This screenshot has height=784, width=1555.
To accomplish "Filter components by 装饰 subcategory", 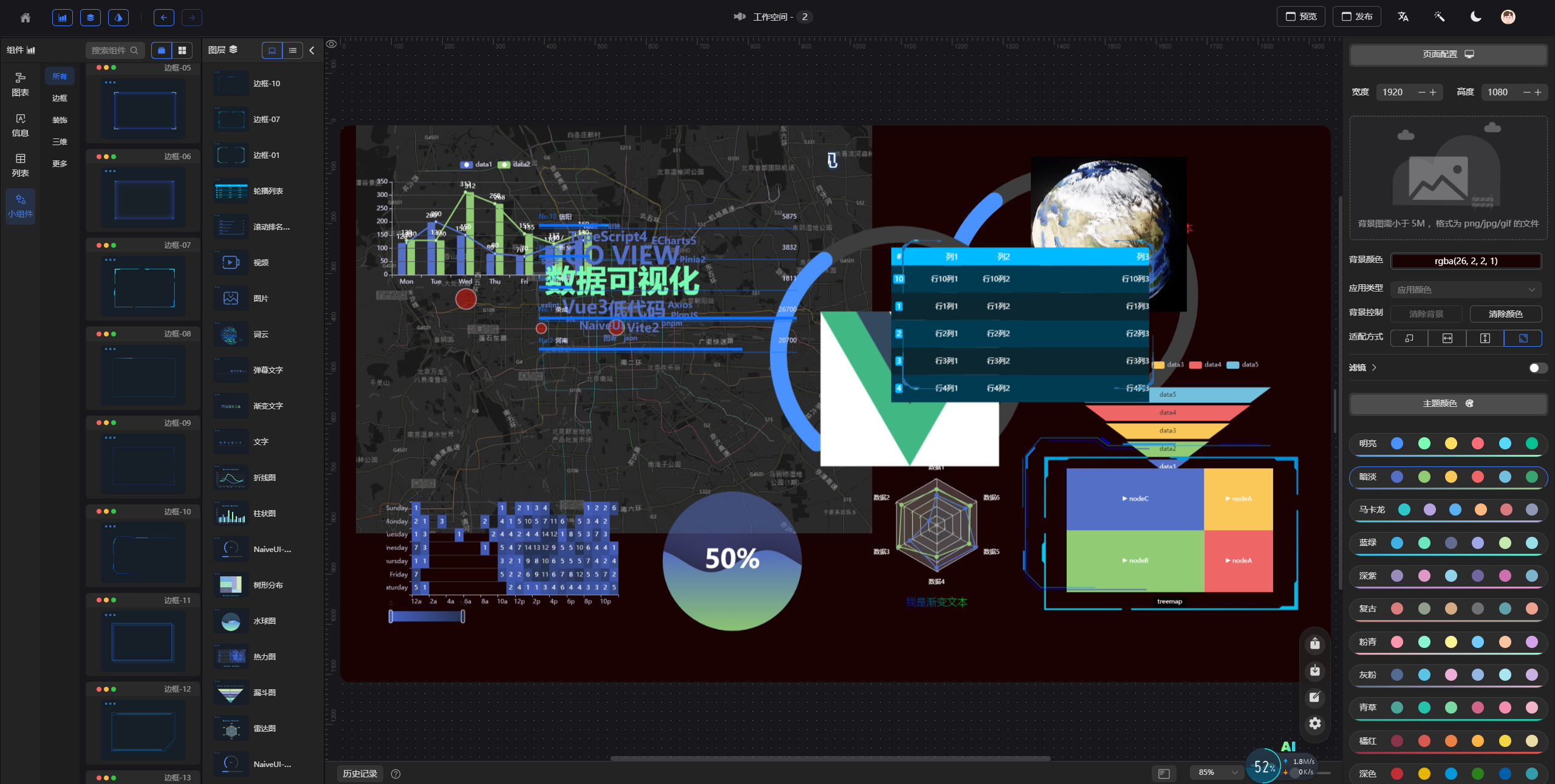I will [60, 120].
